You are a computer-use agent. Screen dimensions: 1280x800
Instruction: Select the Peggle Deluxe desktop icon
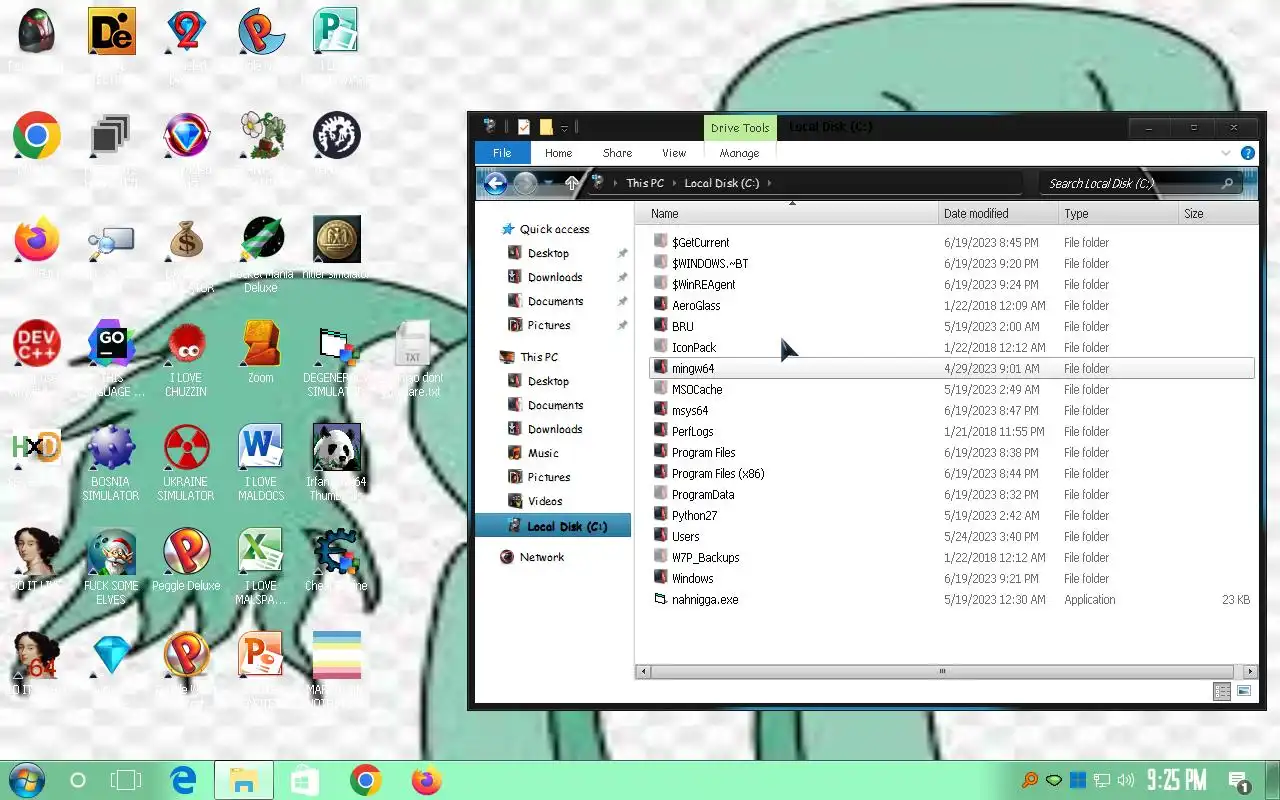pyautogui.click(x=186, y=552)
